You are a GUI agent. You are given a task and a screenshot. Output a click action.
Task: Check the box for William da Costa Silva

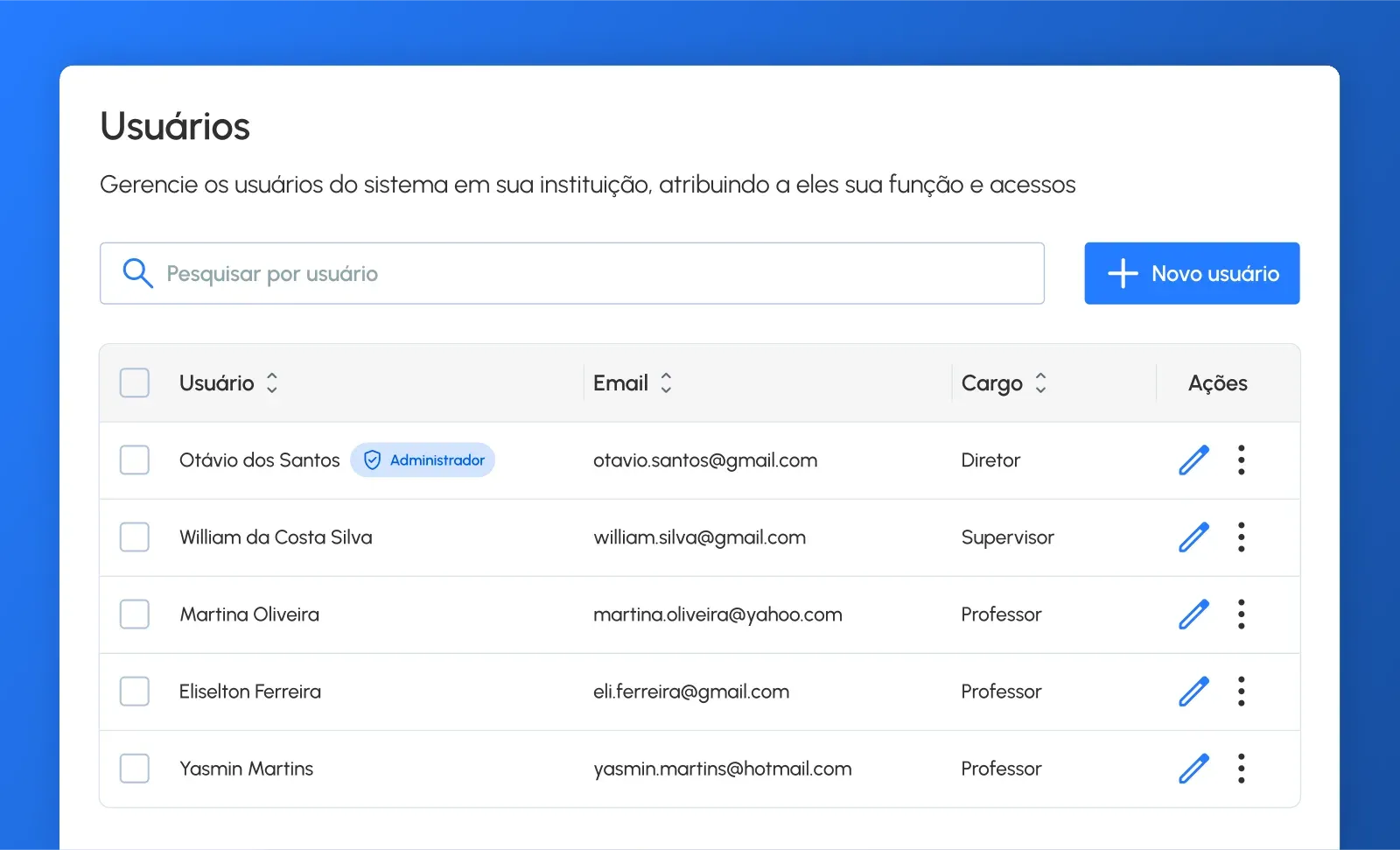pyautogui.click(x=134, y=537)
